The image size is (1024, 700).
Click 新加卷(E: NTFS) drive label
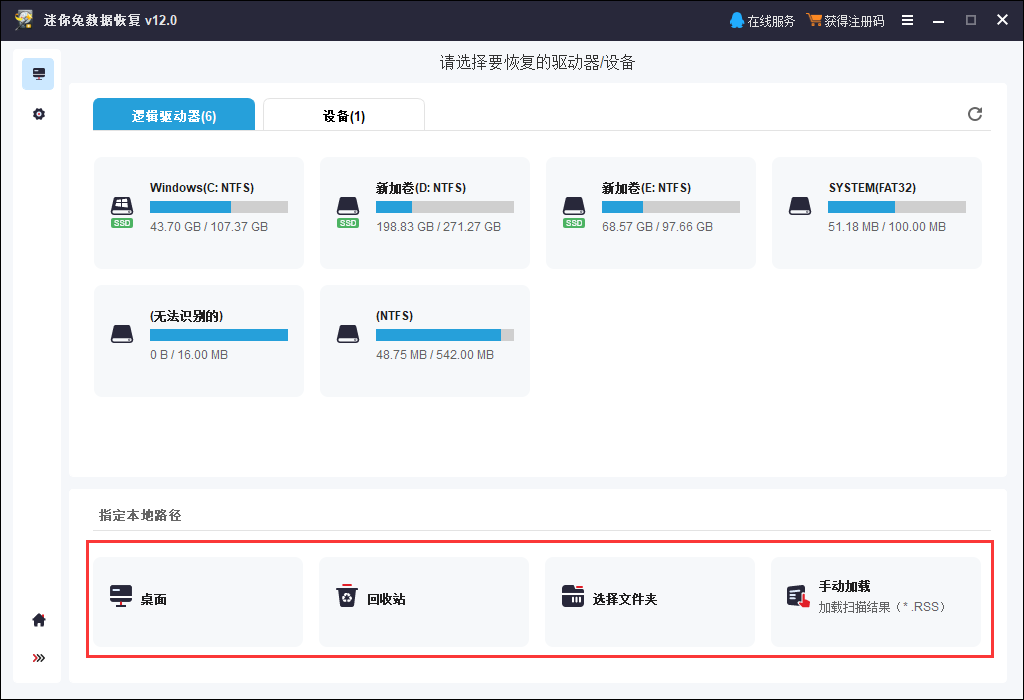tap(647, 188)
